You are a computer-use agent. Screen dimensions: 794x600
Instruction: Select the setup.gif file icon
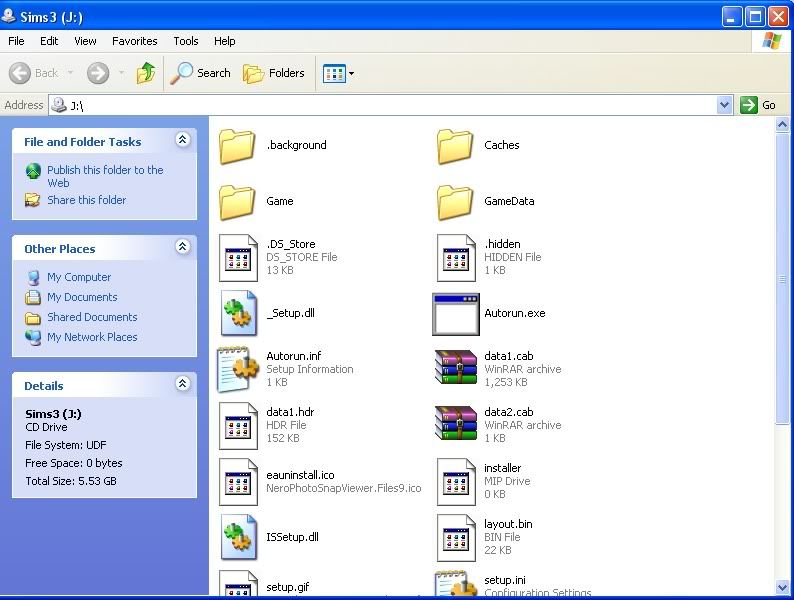(238, 583)
